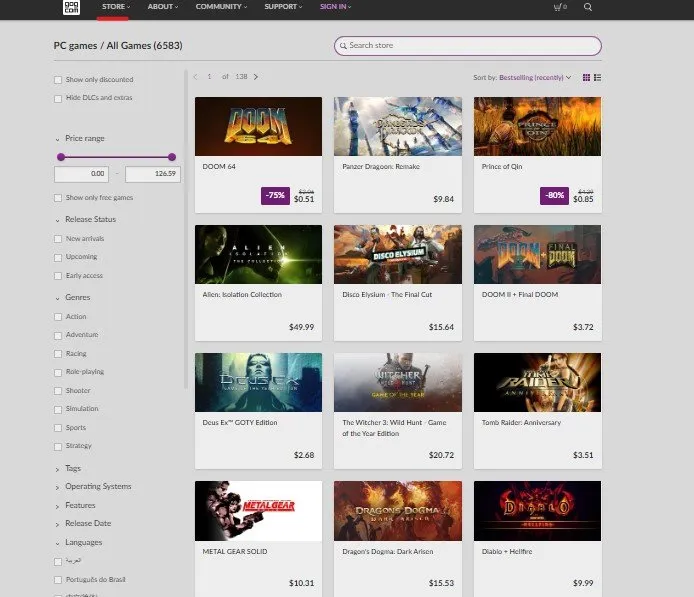
Task: Open Alien: Isolation Collection cover
Action: [258, 254]
